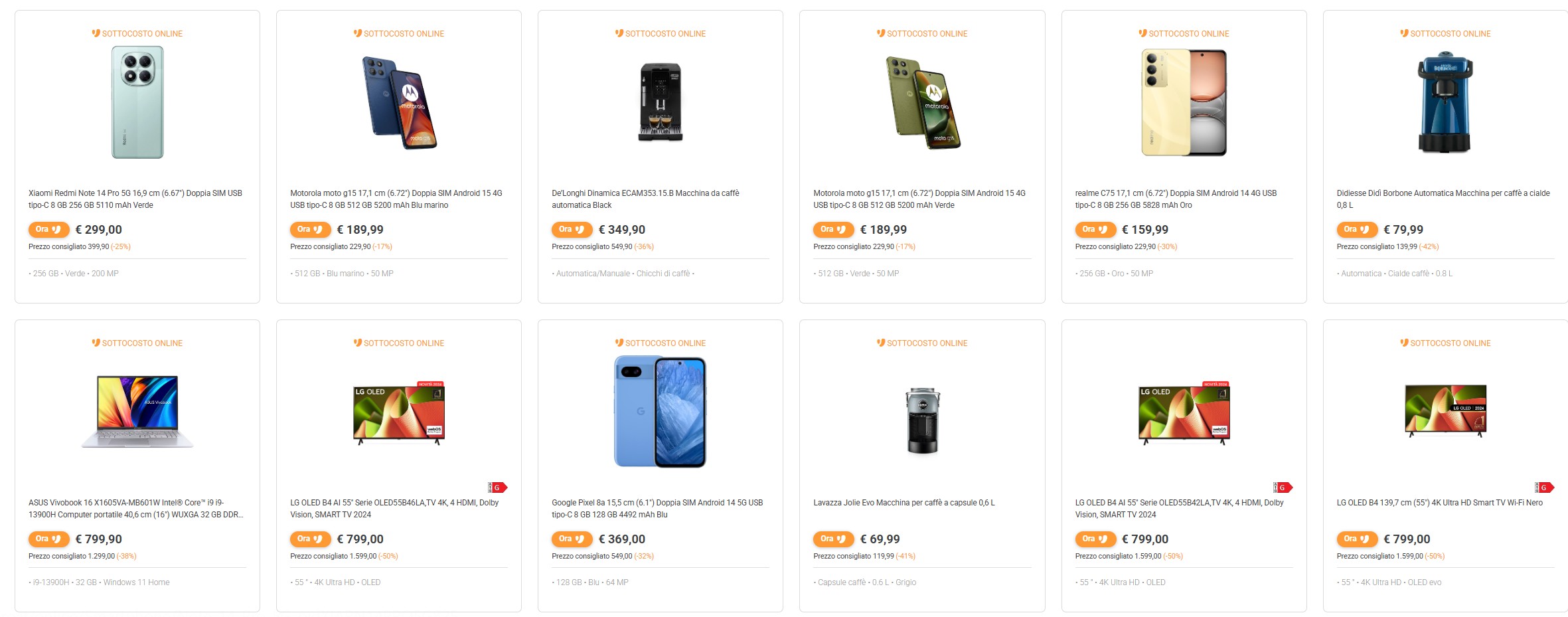The height and width of the screenshot is (617, 1568).
Task: Open the realme C75 product title link
Action: click(x=1176, y=199)
